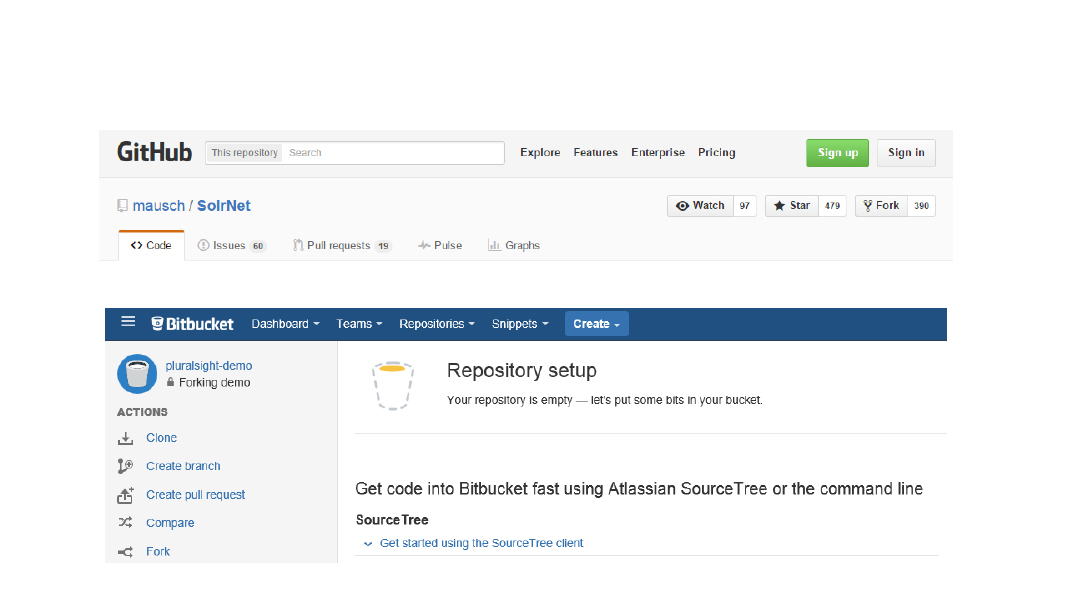This screenshot has width=1068, height=600.
Task: Click the Create pull request icon
Action: [x=125, y=495]
